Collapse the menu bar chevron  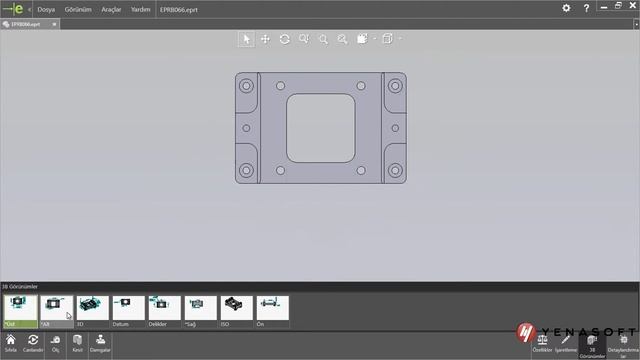29,9
